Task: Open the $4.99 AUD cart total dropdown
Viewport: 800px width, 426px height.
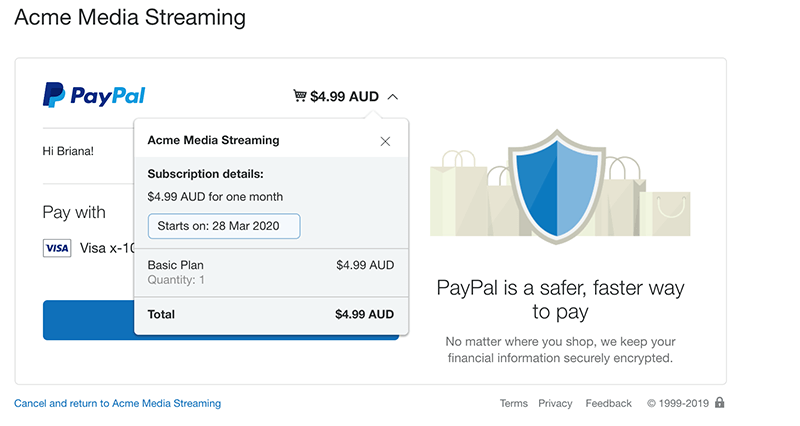Action: pyautogui.click(x=344, y=97)
